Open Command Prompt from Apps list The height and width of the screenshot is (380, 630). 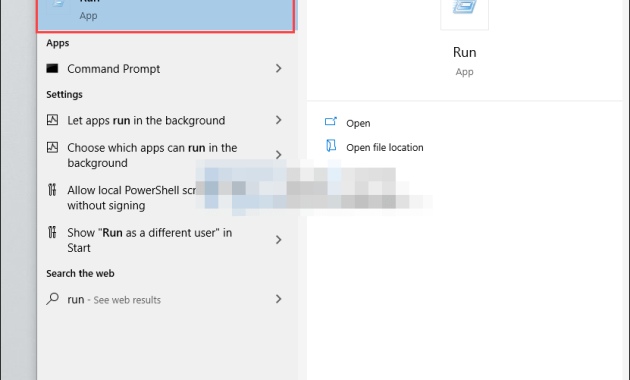(x=166, y=69)
